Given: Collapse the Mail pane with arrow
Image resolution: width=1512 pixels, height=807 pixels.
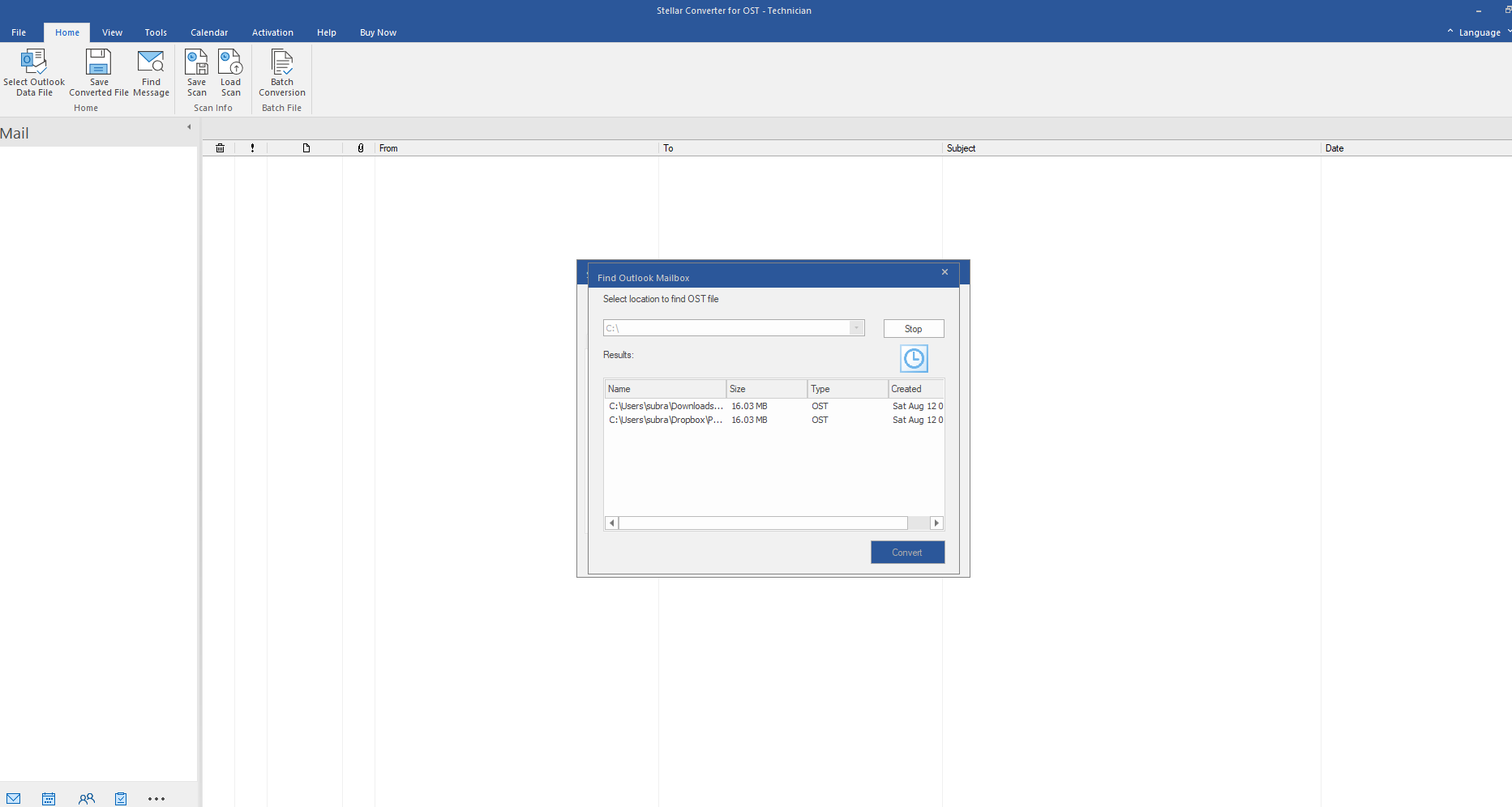Looking at the screenshot, I should (x=189, y=126).
